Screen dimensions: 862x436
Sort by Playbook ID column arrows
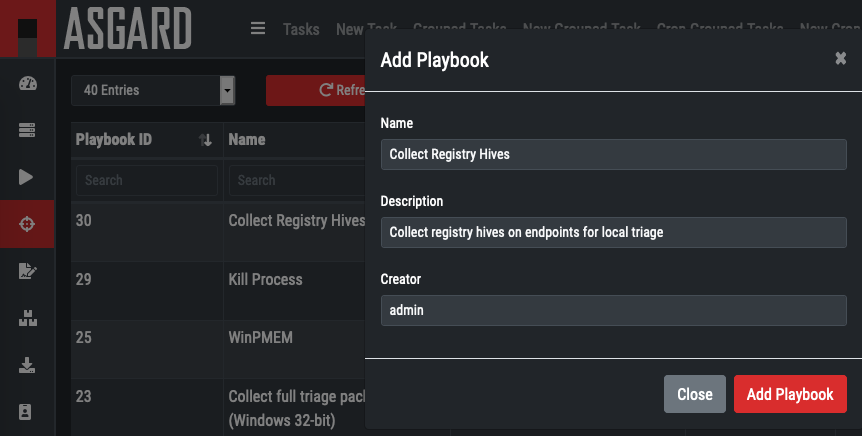[x=205, y=141]
